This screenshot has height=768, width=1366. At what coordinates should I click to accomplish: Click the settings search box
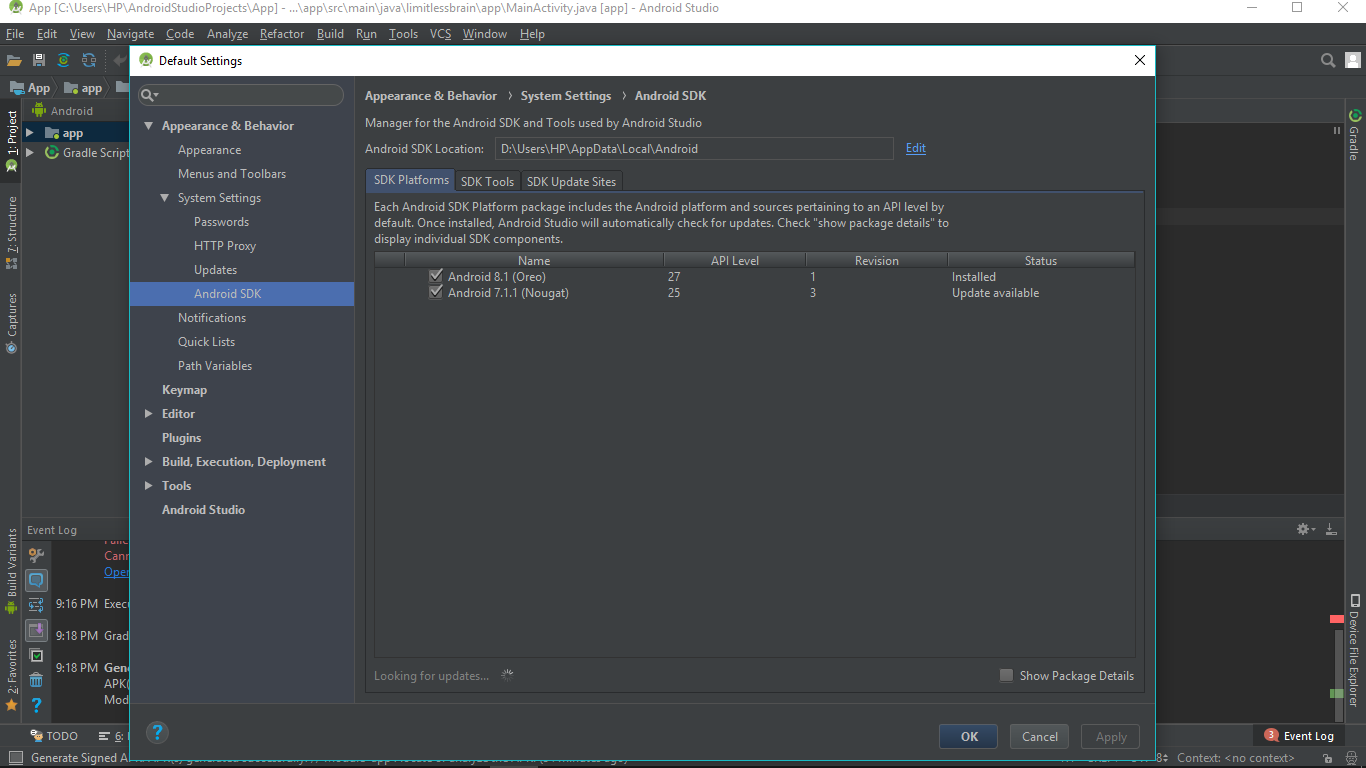(241, 95)
